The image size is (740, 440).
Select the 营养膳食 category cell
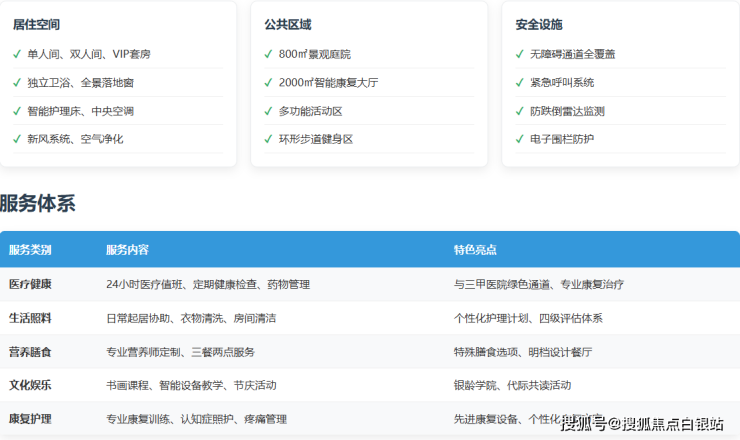(x=30, y=352)
